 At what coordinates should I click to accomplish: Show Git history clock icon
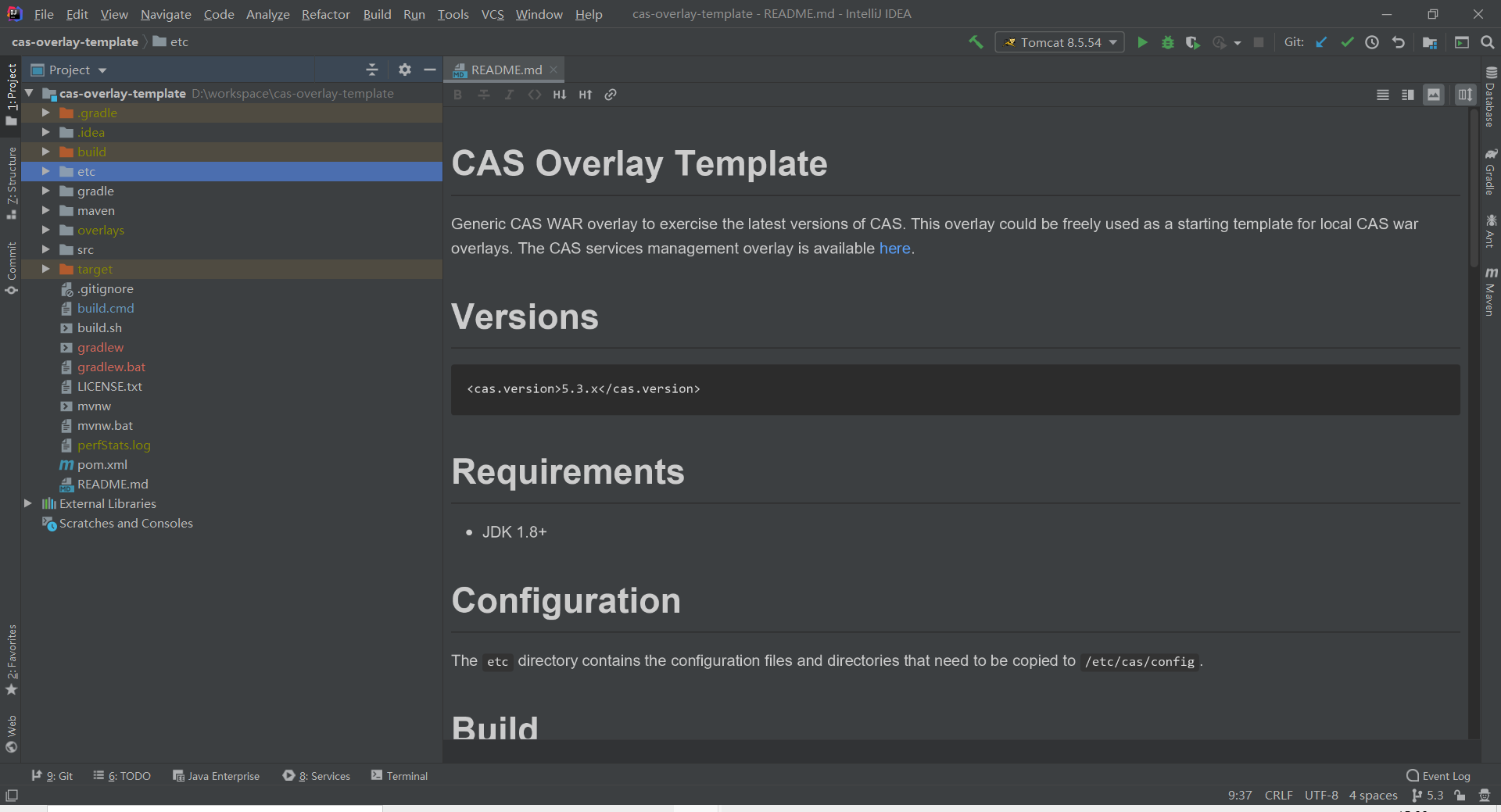click(1372, 42)
